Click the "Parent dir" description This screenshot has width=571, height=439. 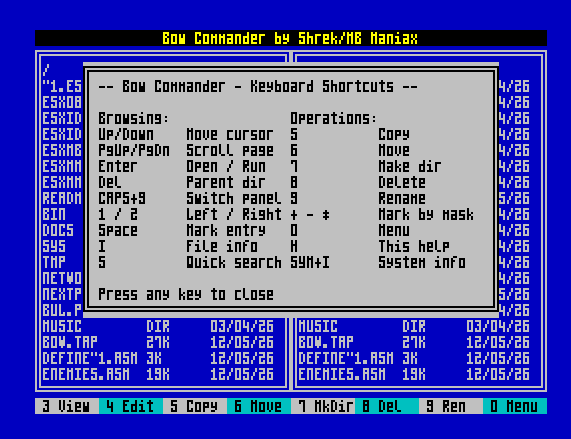pos(226,182)
